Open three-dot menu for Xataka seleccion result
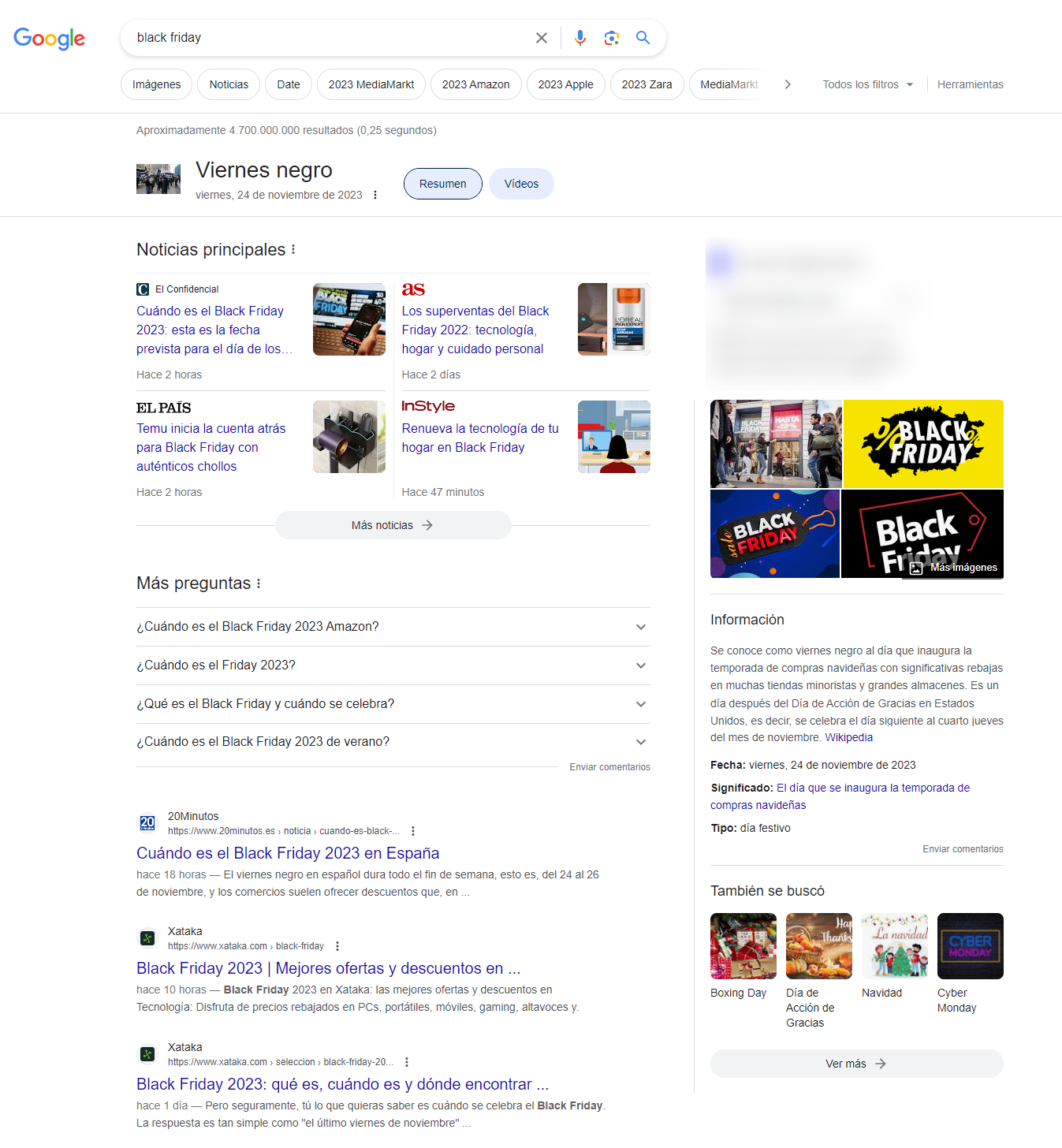The image size is (1062, 1148). point(407,1062)
